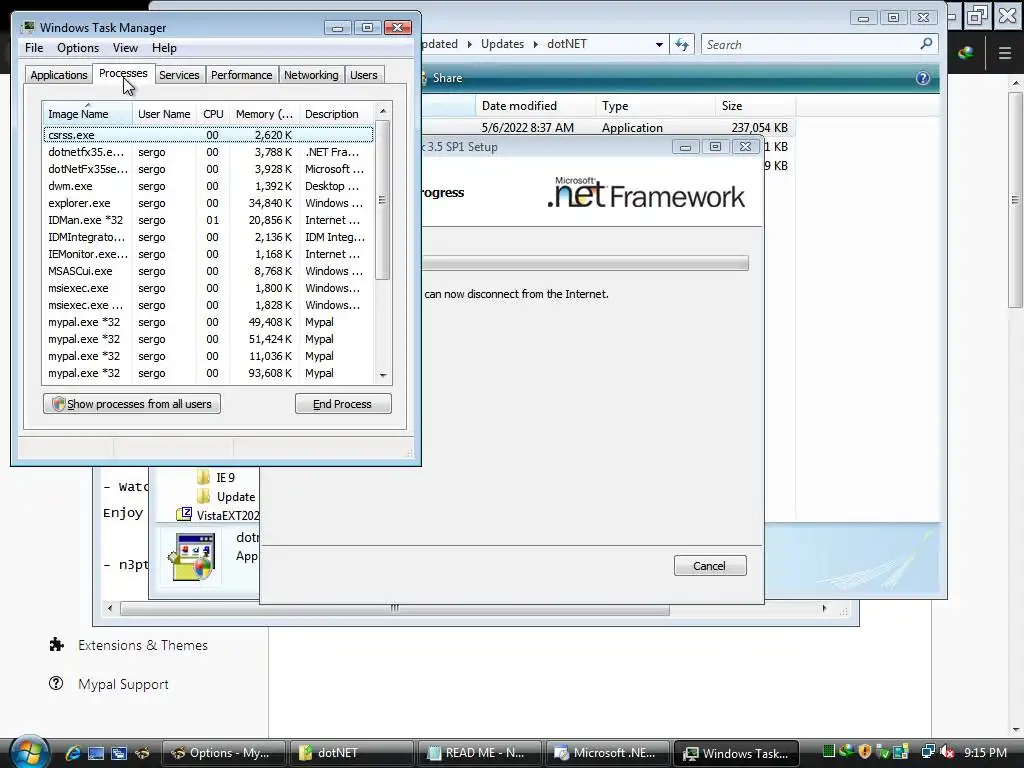
Task: Switch to the Services tab
Action: pyautogui.click(x=179, y=75)
